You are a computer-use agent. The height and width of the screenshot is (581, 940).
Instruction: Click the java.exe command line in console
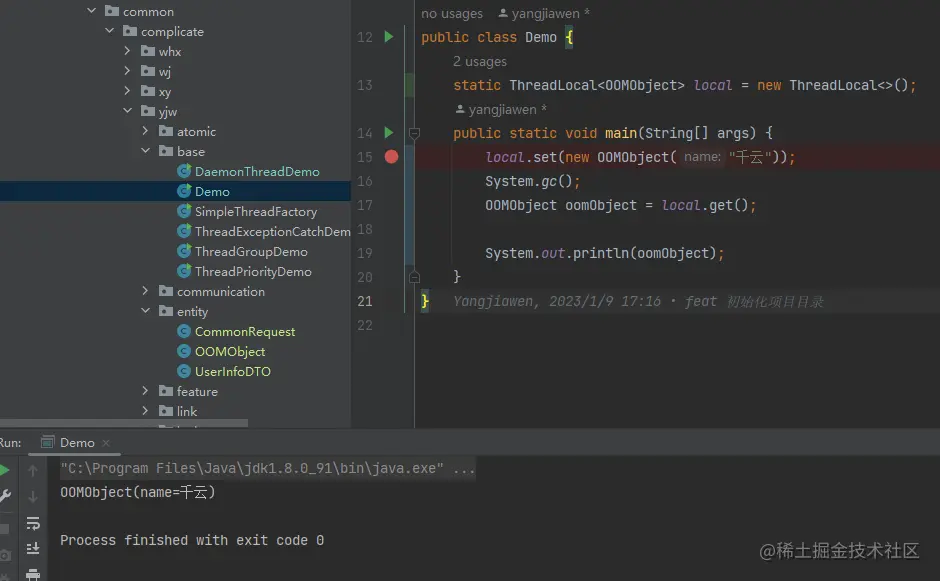pyautogui.click(x=267, y=468)
